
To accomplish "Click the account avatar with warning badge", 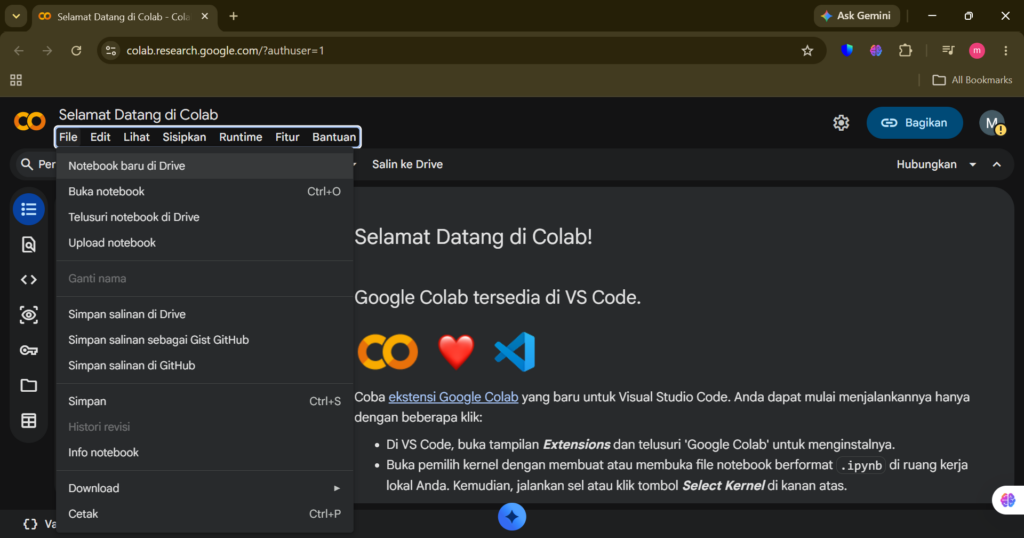I will 992,123.
